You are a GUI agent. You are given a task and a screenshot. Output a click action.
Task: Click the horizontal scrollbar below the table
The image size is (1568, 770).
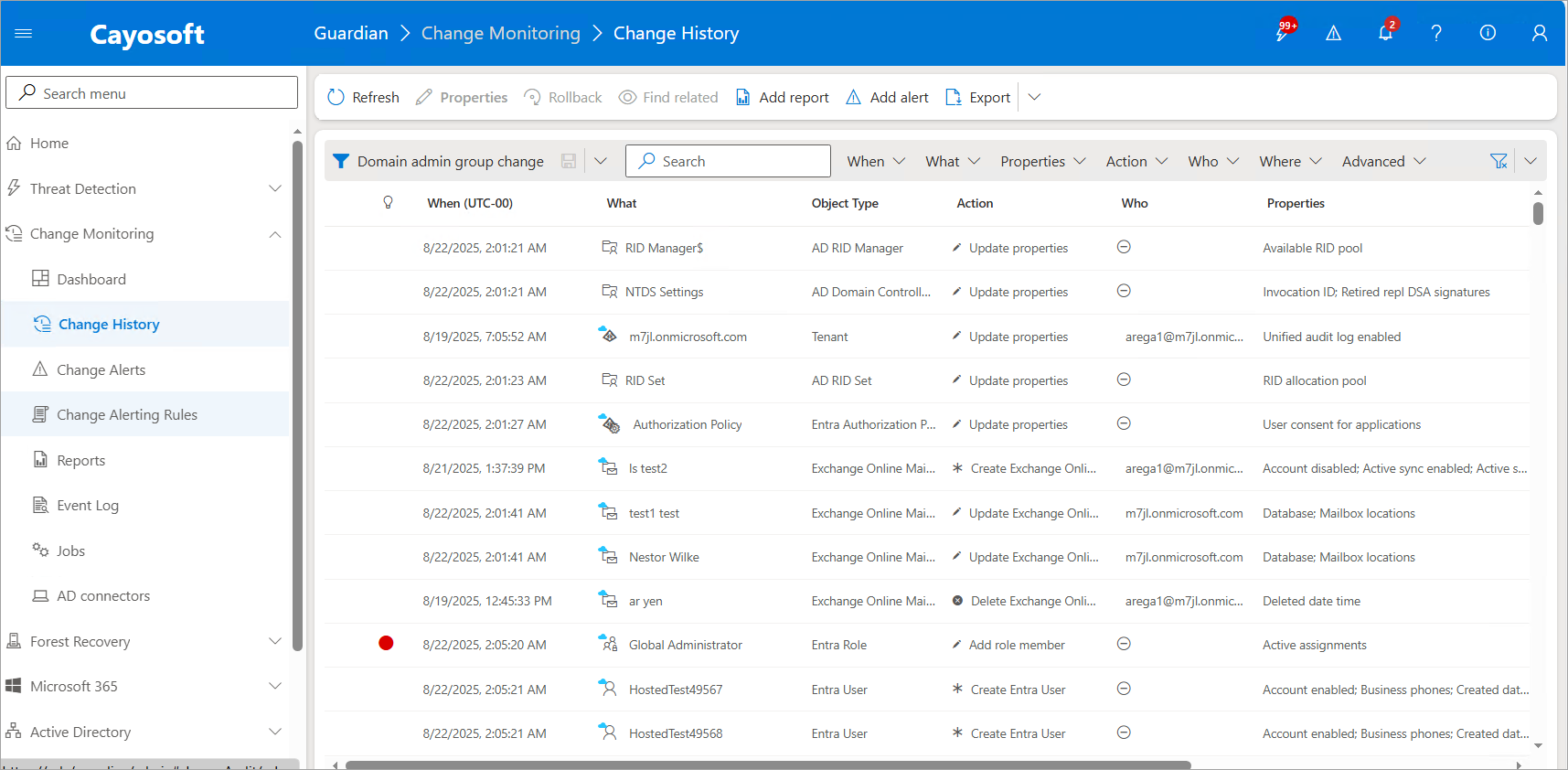click(x=768, y=765)
